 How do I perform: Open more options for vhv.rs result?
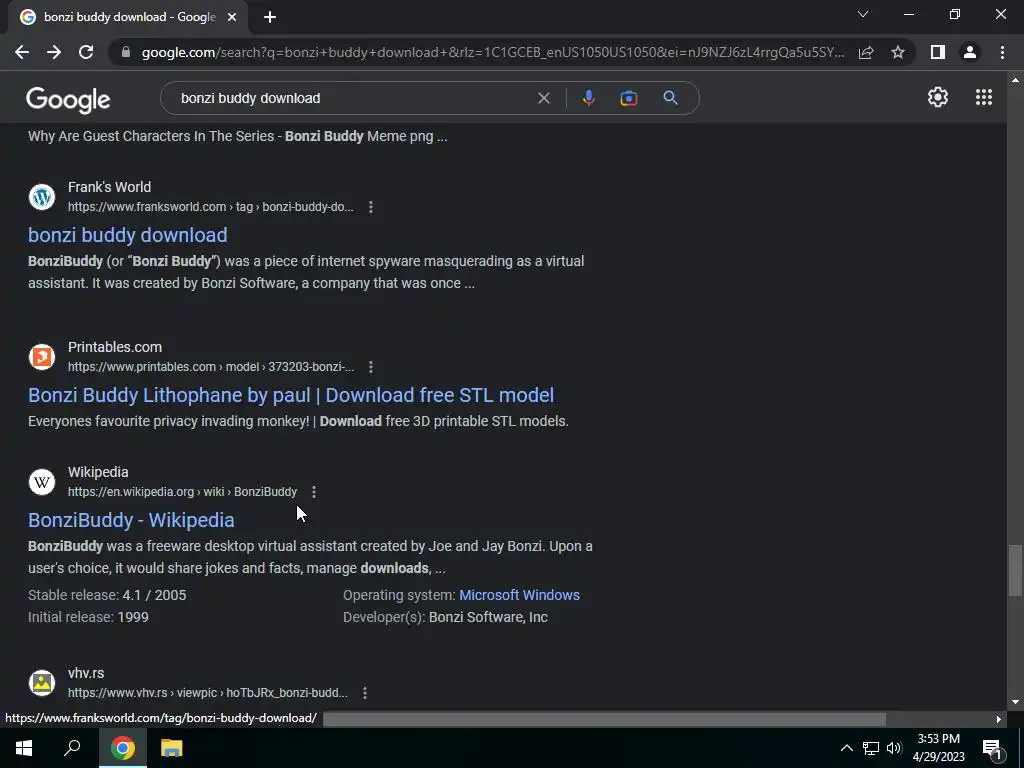click(x=365, y=693)
